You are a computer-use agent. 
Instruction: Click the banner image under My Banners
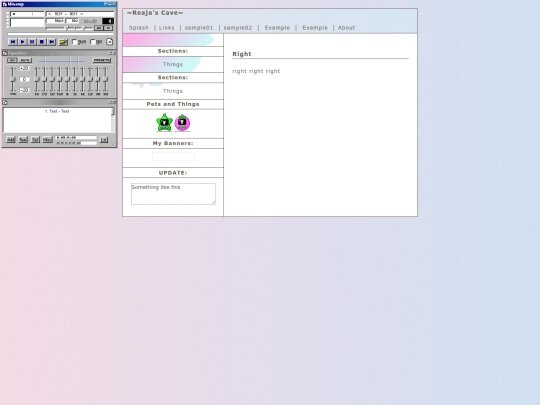click(173, 157)
